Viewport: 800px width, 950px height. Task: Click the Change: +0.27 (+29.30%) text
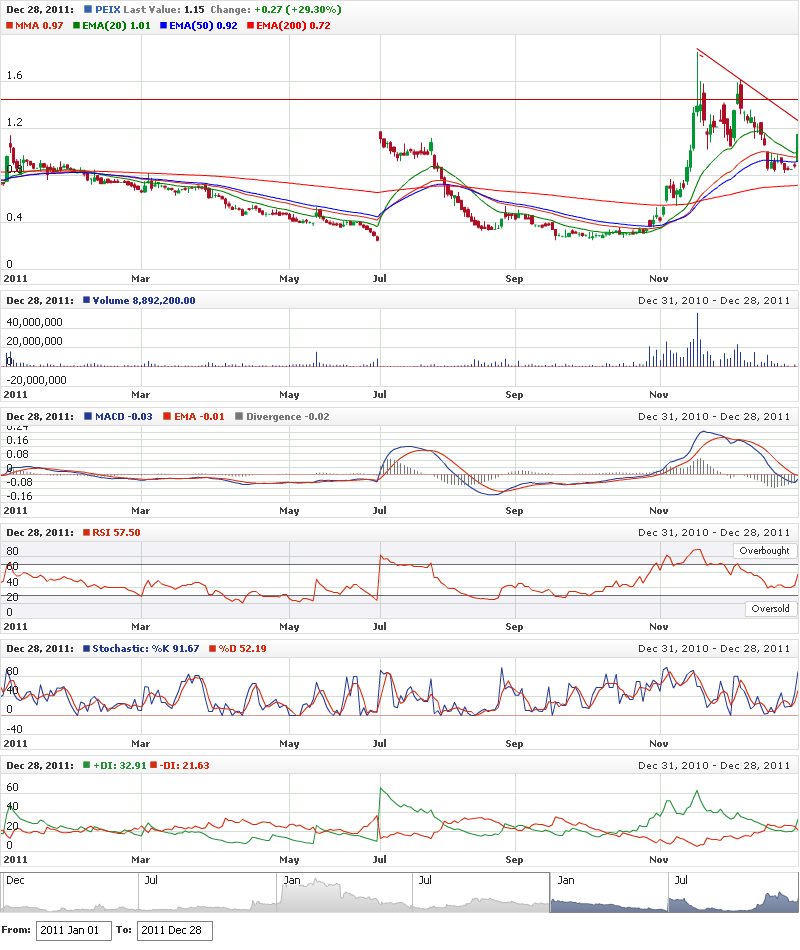[276, 10]
